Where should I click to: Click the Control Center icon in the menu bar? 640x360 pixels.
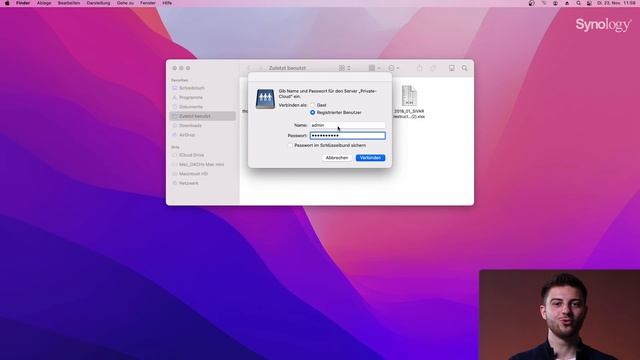(589, 3)
